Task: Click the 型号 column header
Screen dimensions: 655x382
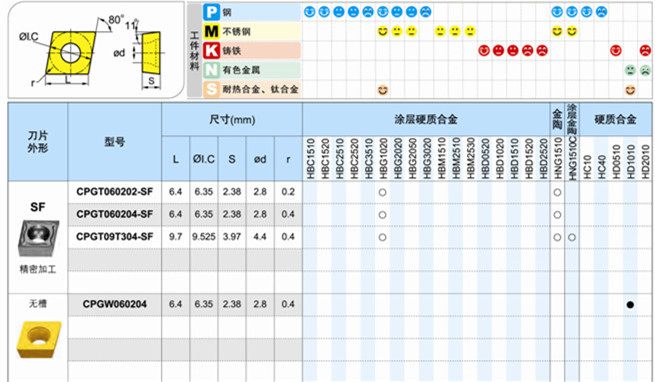Action: (x=114, y=142)
